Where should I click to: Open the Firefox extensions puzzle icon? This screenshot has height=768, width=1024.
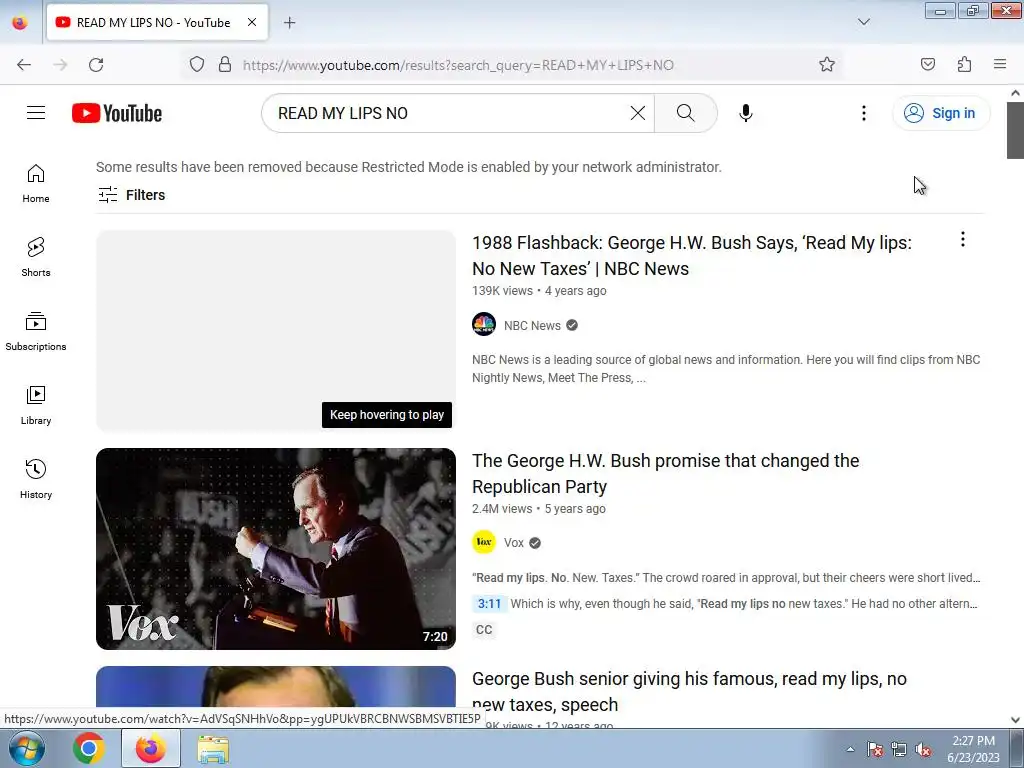964,64
